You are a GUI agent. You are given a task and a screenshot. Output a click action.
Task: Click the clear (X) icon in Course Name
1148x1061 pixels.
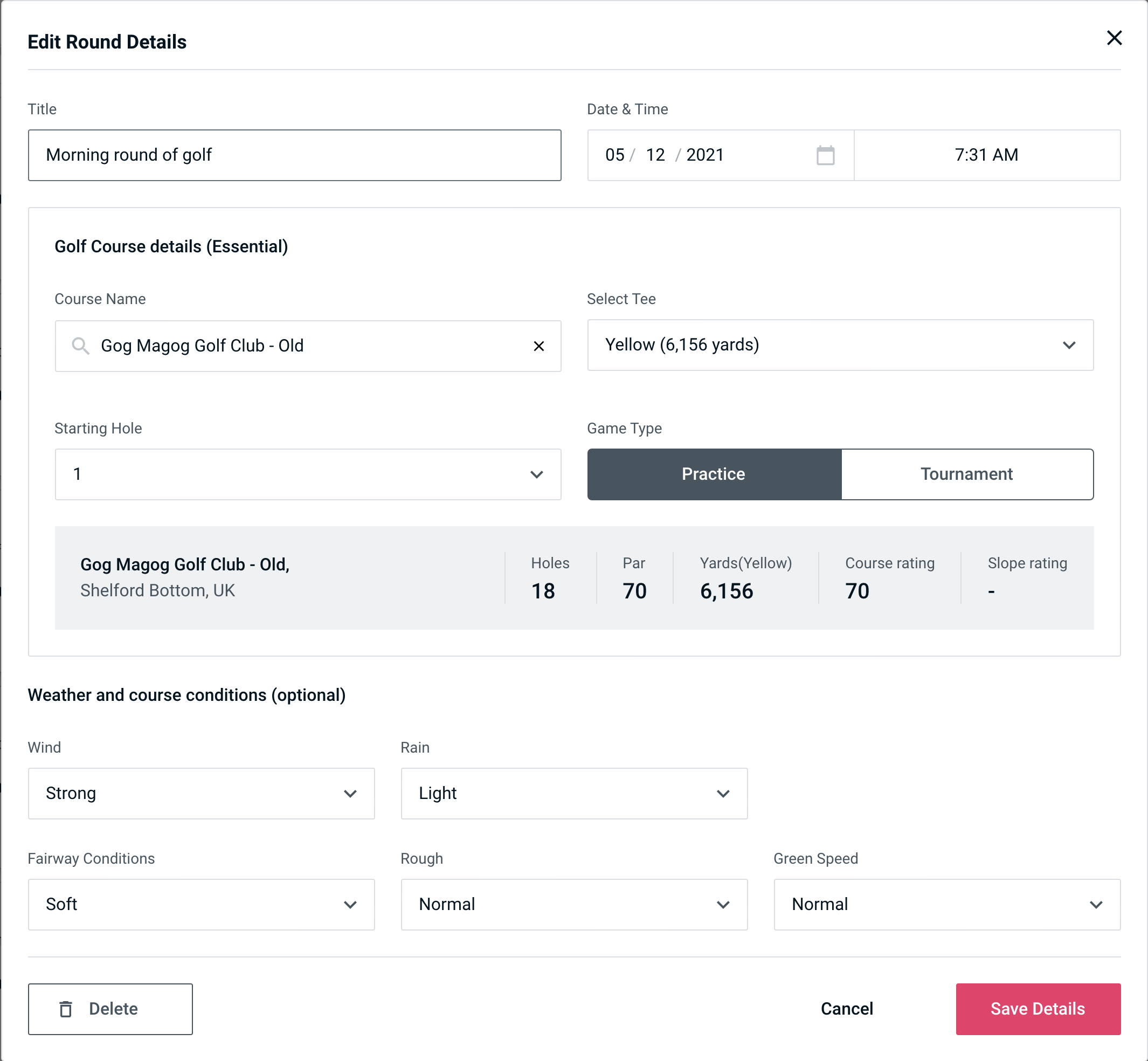point(539,346)
